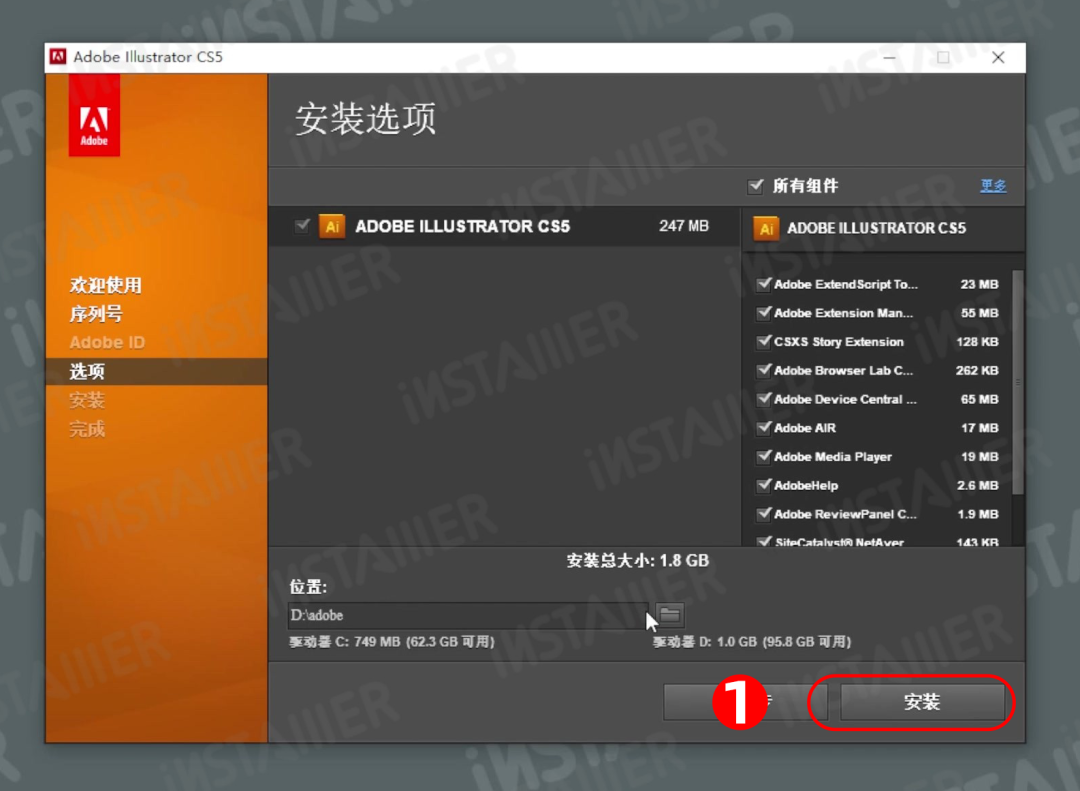Image resolution: width=1080 pixels, height=791 pixels.
Task: Click the 完成 step in the sidebar
Action: [87, 429]
